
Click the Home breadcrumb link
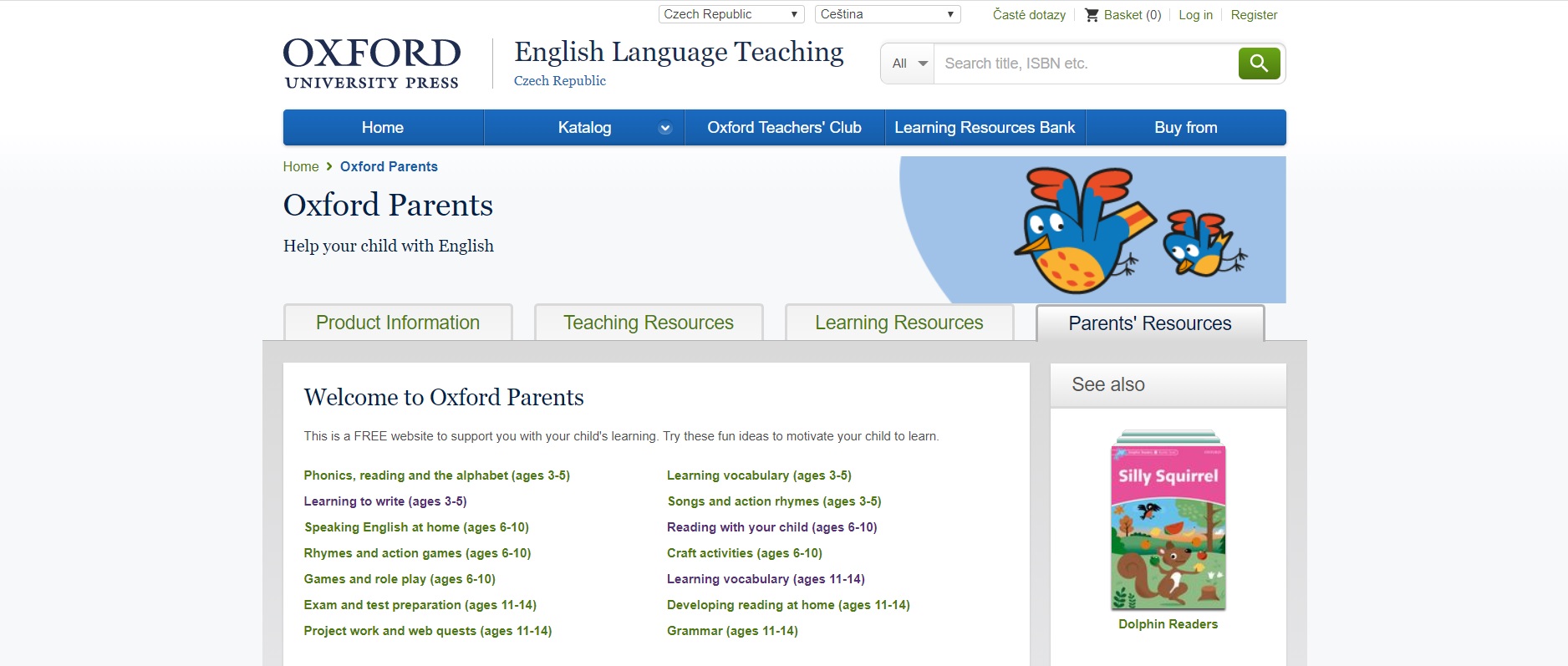[301, 166]
